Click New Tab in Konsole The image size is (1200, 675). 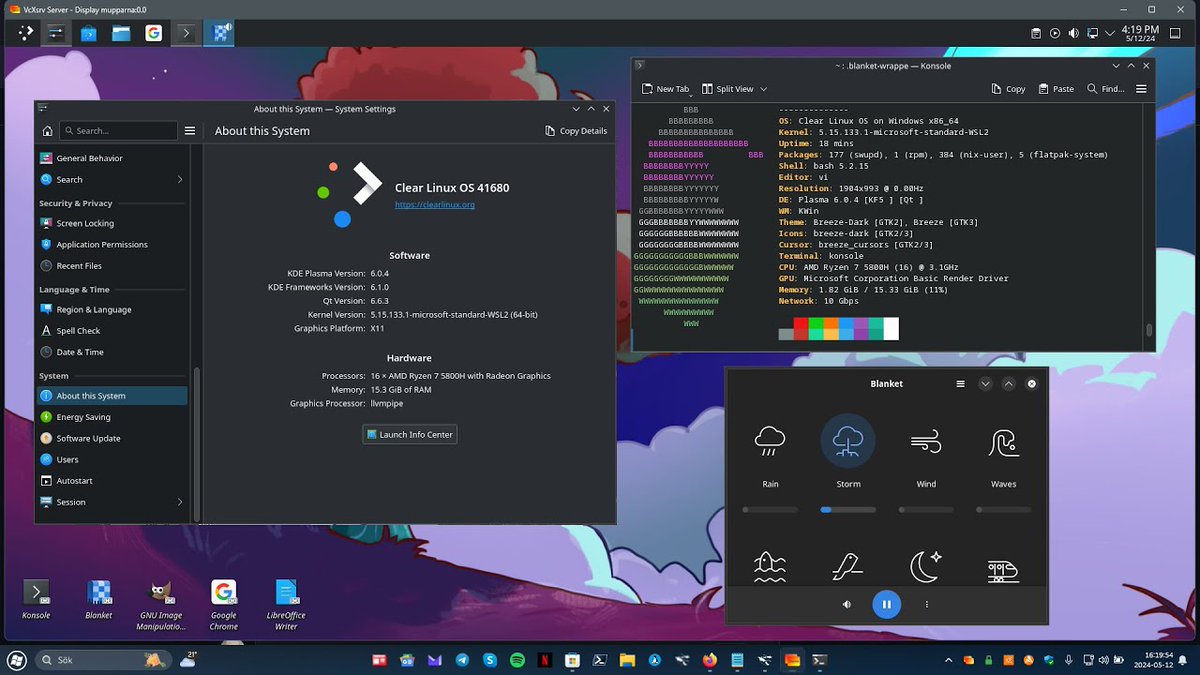pyautogui.click(x=665, y=89)
